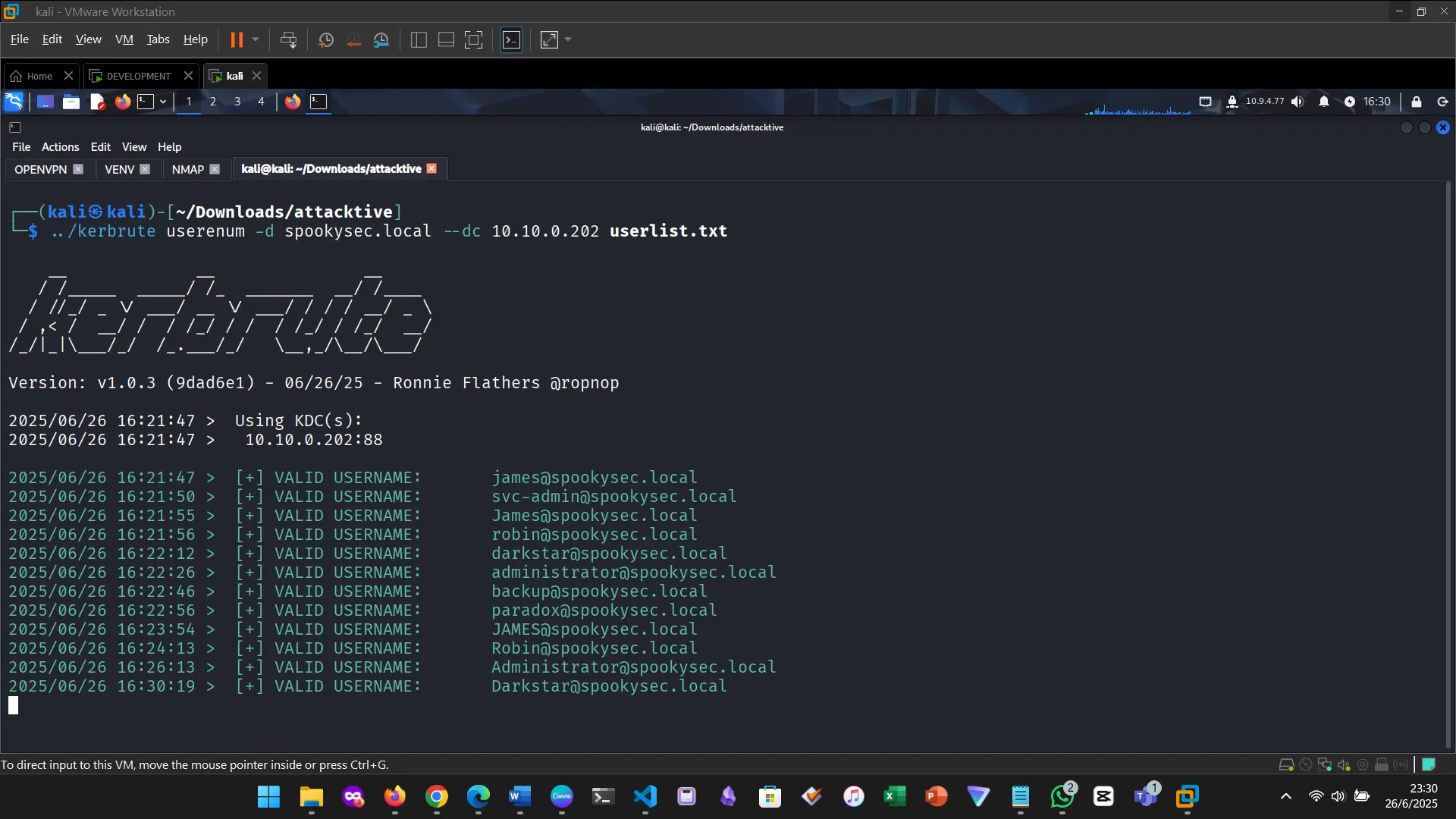Screen dimensions: 1456x819
Task: Toggle the thumbnail bar view
Action: pyautogui.click(x=446, y=39)
